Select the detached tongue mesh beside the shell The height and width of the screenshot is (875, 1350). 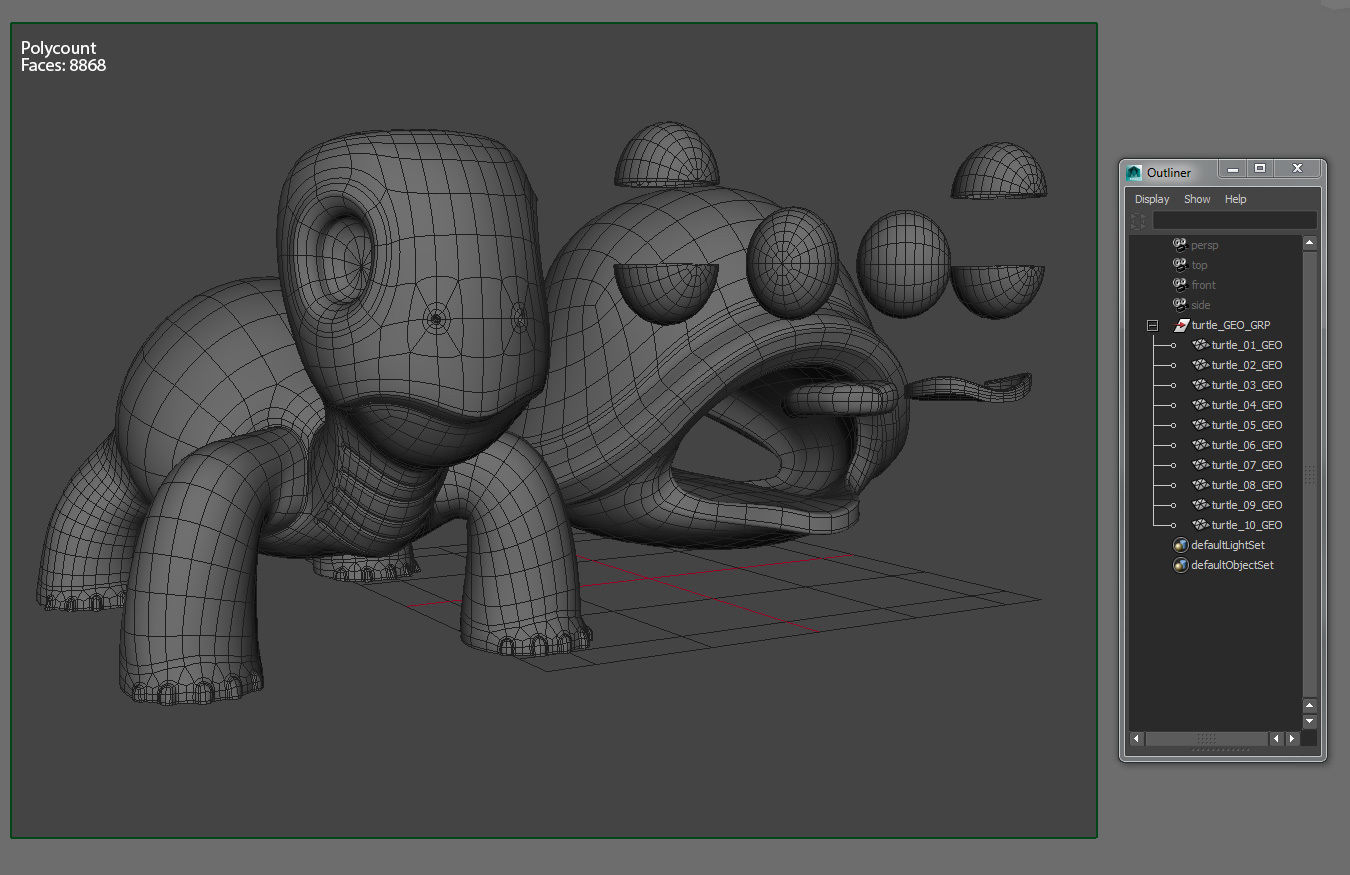[968, 387]
